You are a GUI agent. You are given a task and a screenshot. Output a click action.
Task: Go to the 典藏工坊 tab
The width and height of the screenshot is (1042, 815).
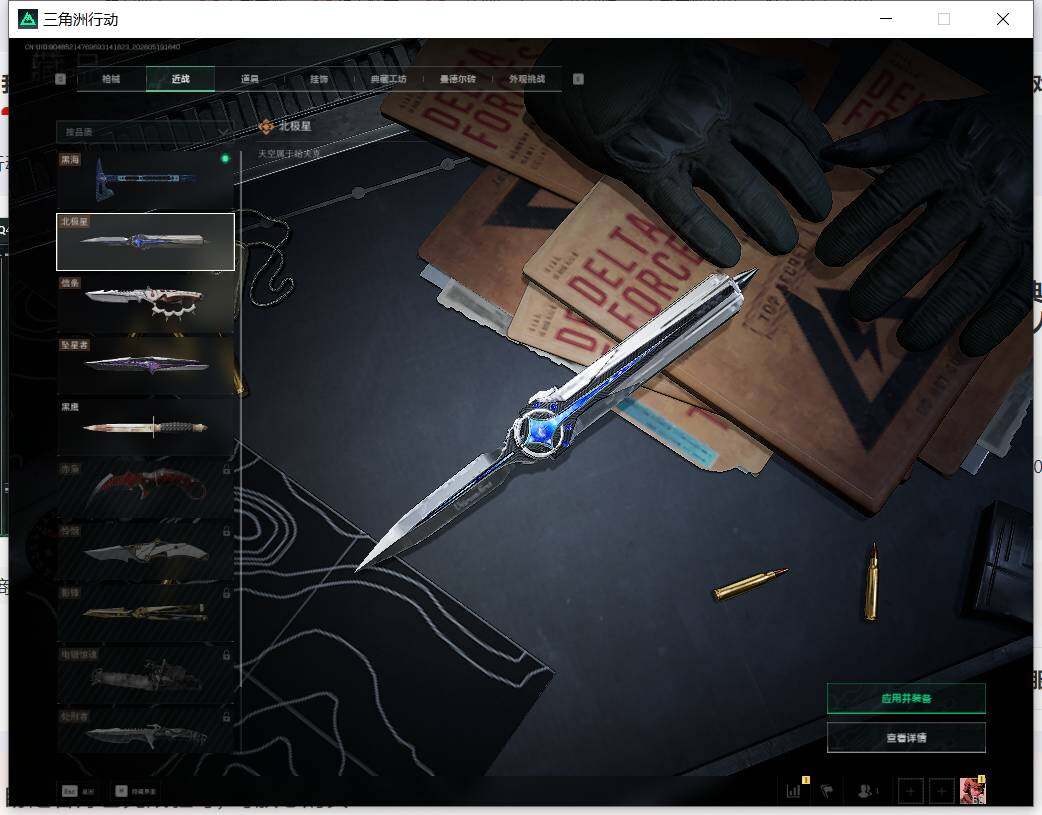pyautogui.click(x=388, y=78)
